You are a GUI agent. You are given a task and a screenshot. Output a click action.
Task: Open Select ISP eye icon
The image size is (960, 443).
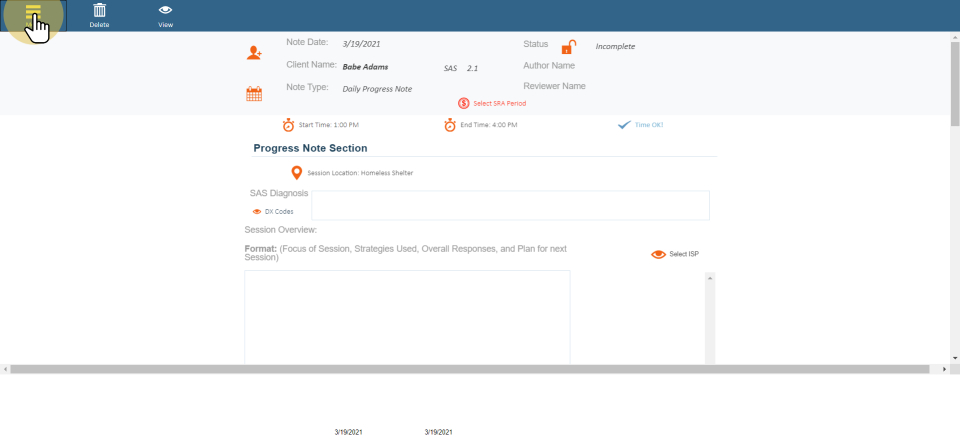click(658, 254)
